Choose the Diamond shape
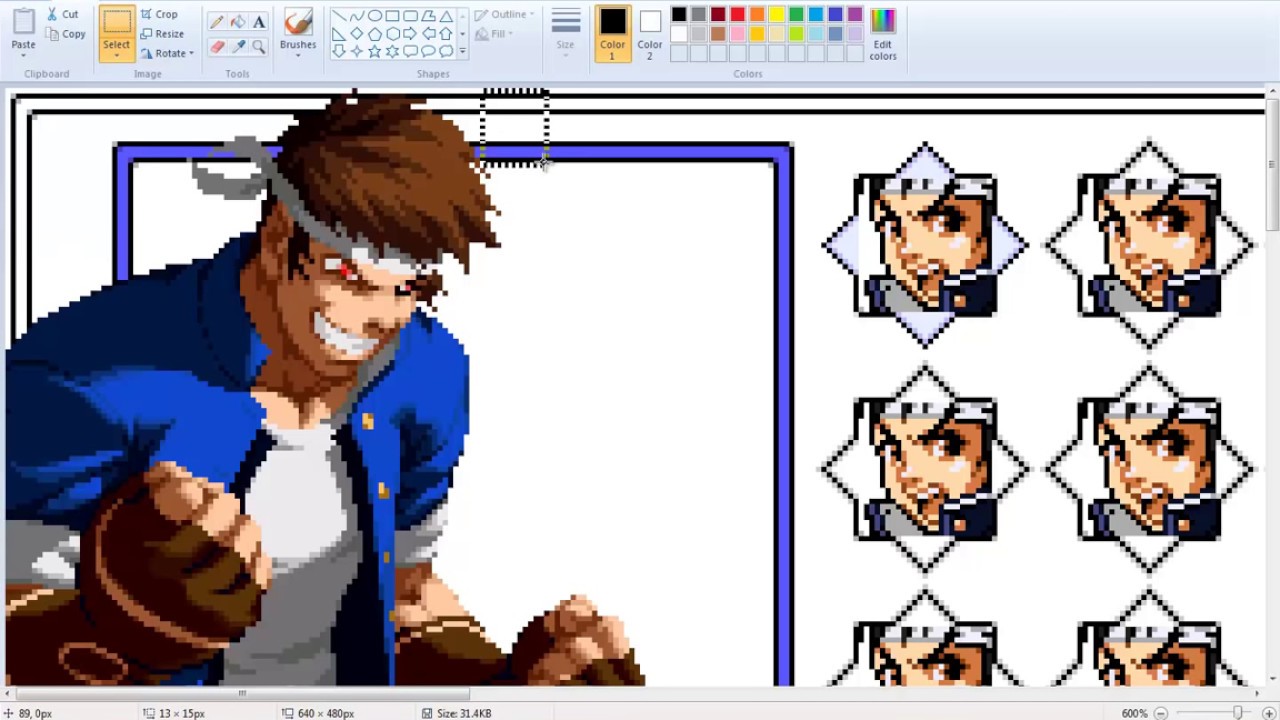Screen dimensions: 1280x720 (357, 34)
